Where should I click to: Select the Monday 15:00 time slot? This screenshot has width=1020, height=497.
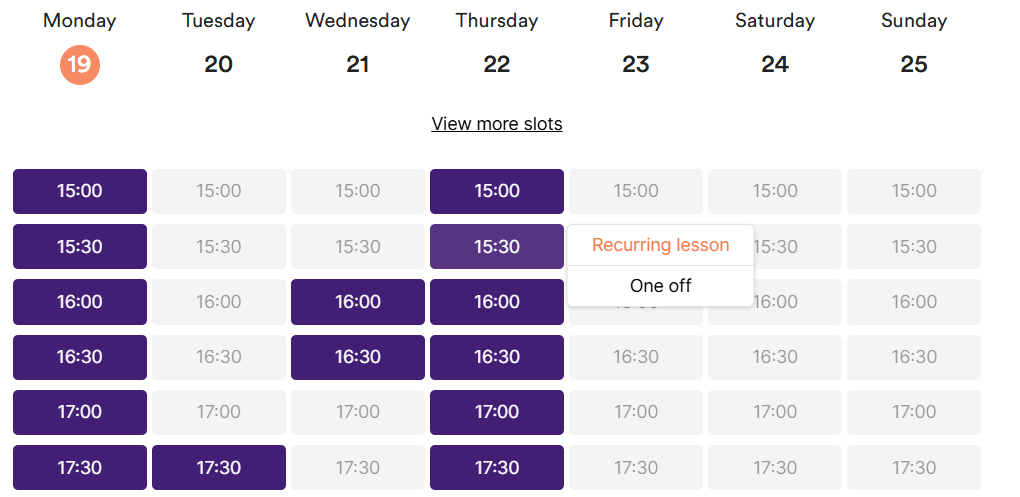80,191
